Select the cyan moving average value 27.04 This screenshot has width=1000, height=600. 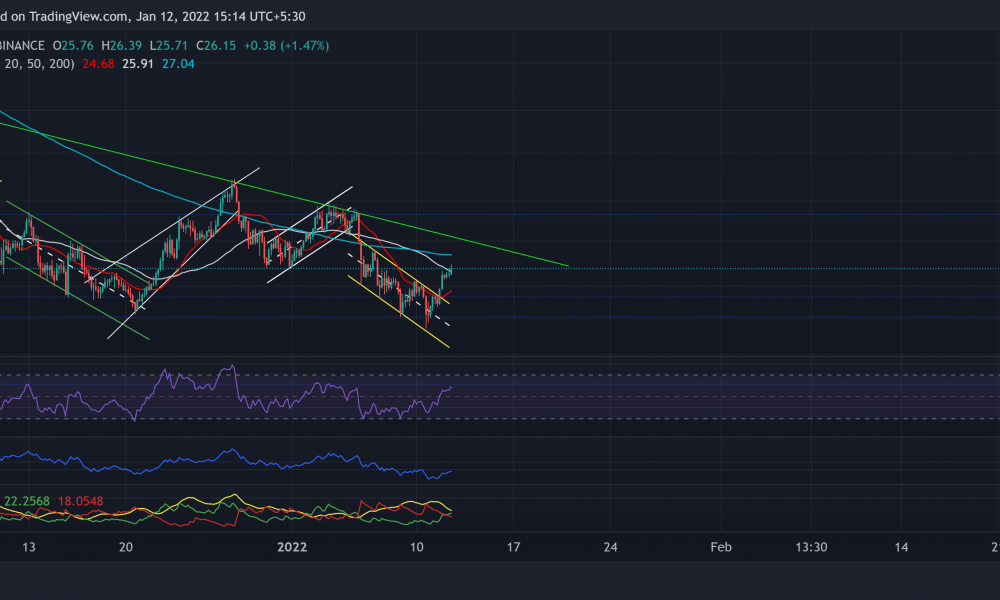(178, 64)
